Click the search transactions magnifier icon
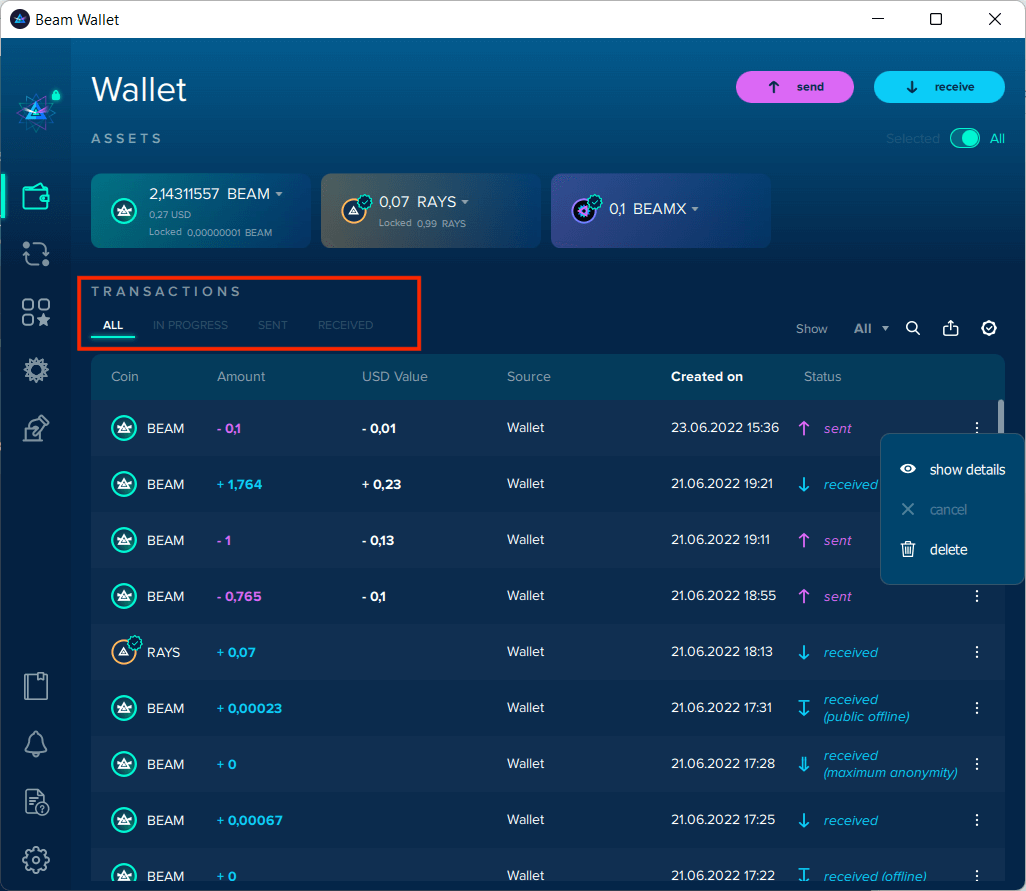 pyautogui.click(x=913, y=328)
